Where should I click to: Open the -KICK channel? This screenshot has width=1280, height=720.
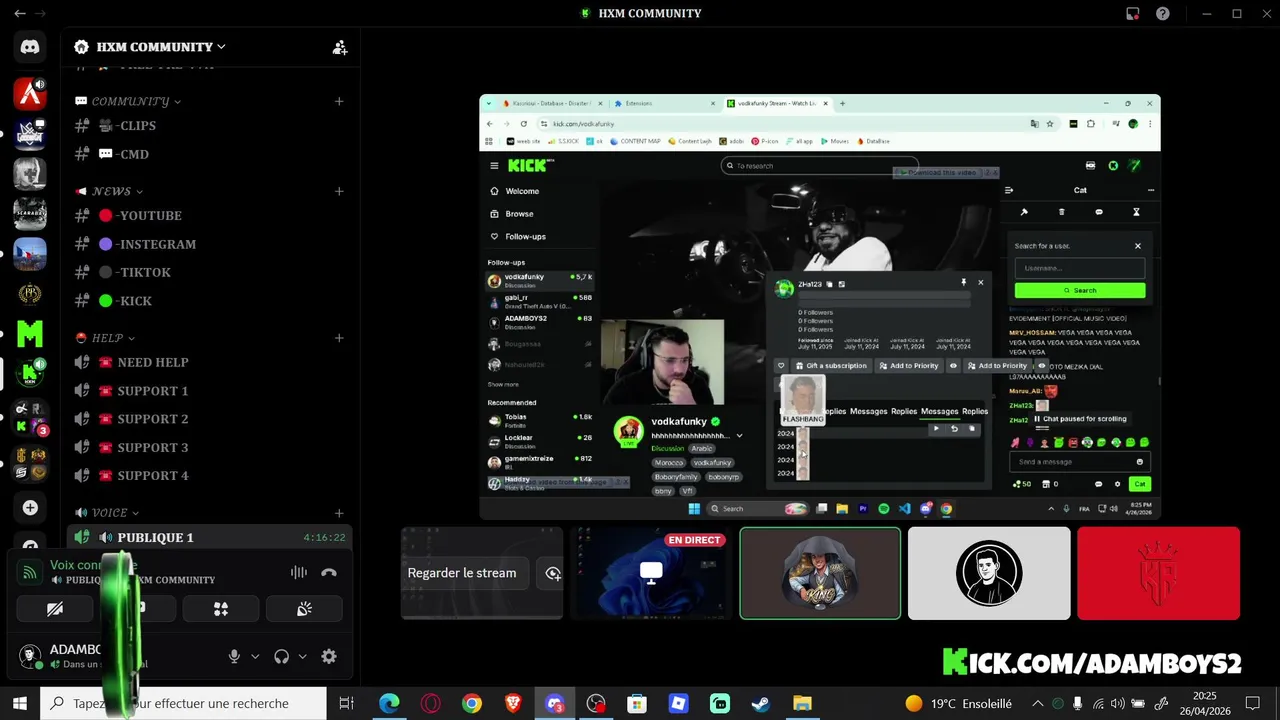point(210,301)
